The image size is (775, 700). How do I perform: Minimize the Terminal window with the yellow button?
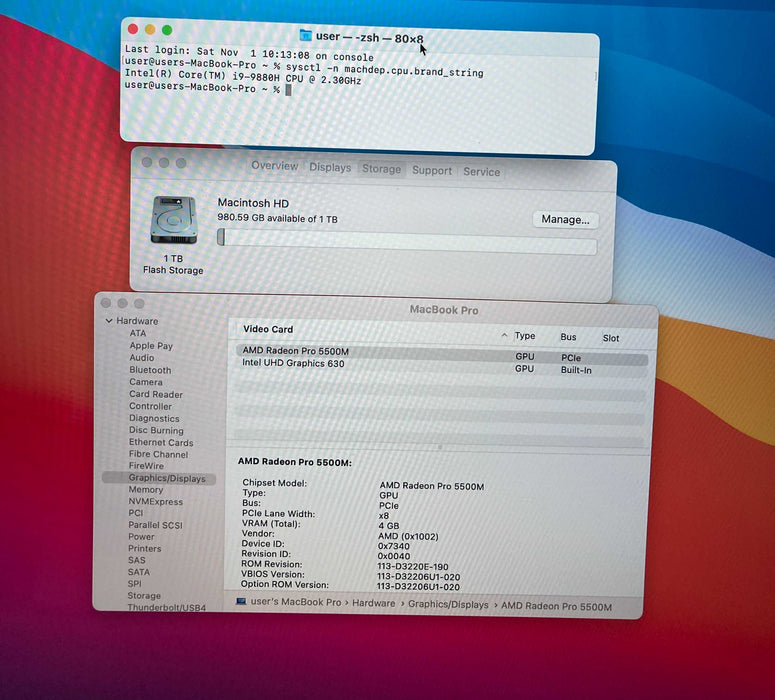coord(150,30)
